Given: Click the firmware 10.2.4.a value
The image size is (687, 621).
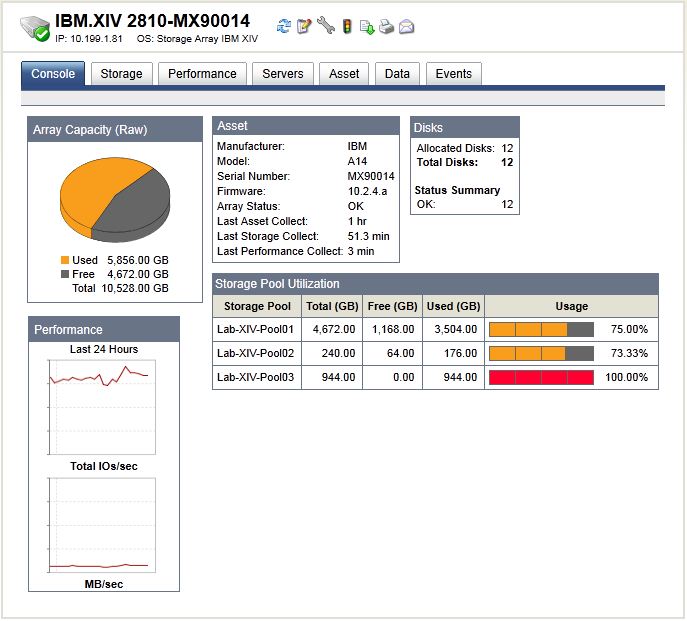Looking at the screenshot, I should click(x=368, y=191).
